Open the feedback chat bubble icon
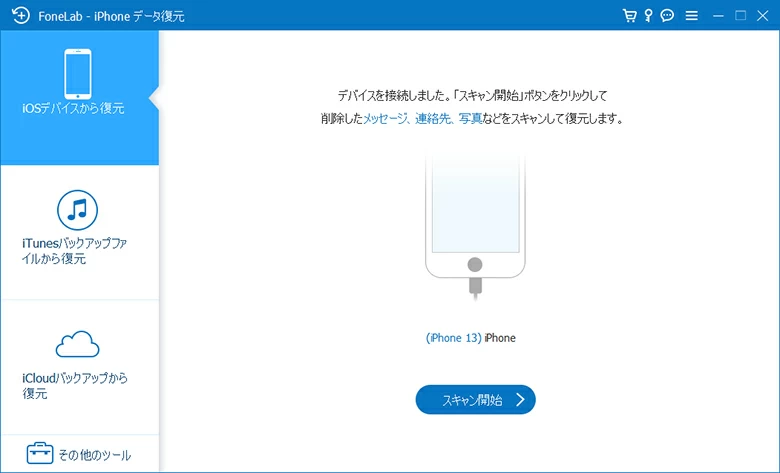780x473 pixels. click(667, 16)
